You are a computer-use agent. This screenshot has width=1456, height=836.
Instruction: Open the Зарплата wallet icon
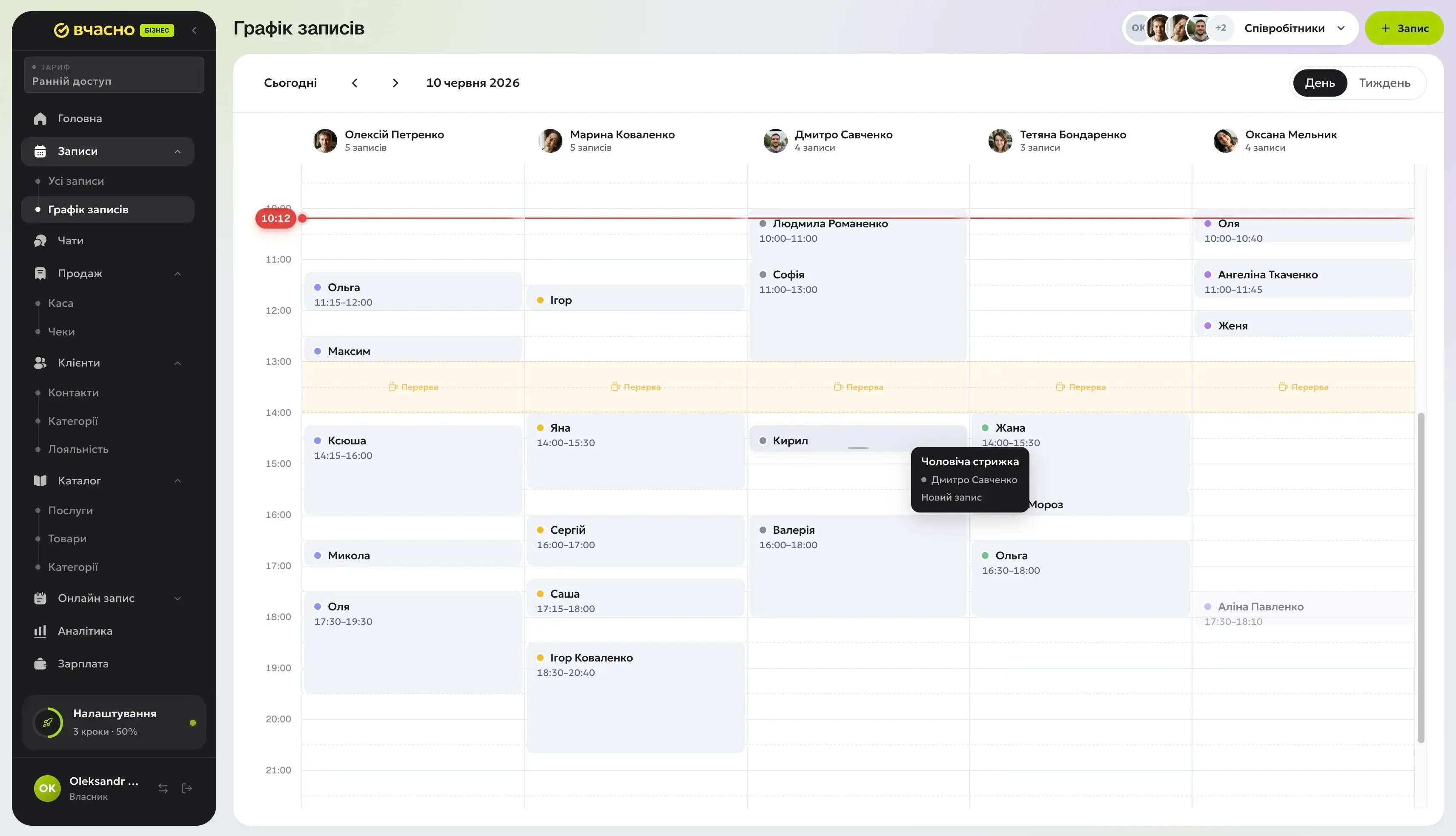(x=40, y=663)
